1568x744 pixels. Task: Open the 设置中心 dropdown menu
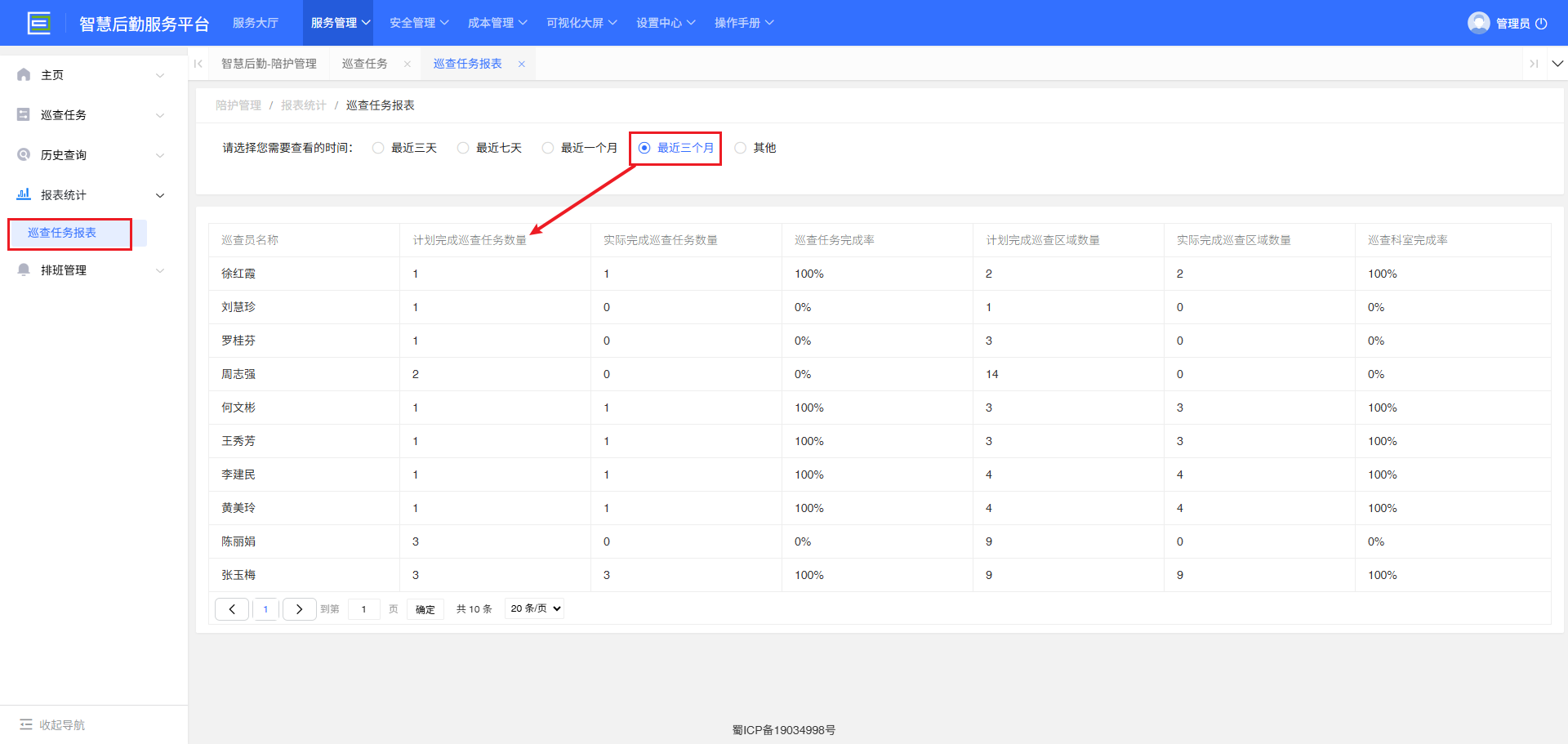tap(666, 23)
